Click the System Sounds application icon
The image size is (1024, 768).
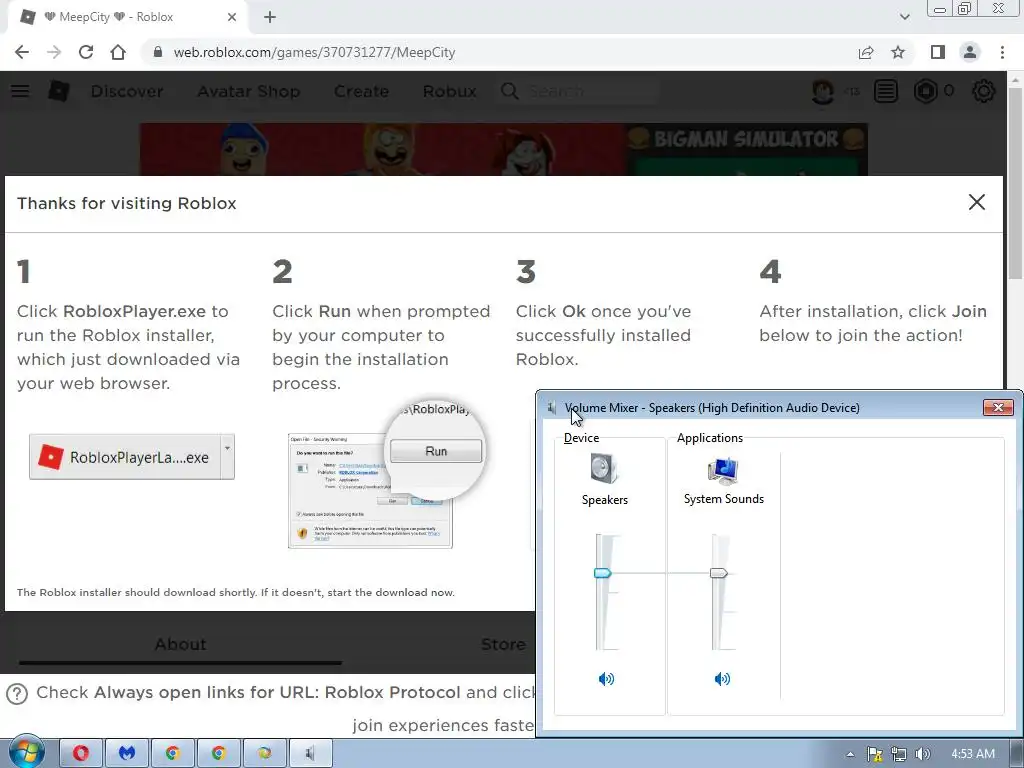(x=723, y=470)
